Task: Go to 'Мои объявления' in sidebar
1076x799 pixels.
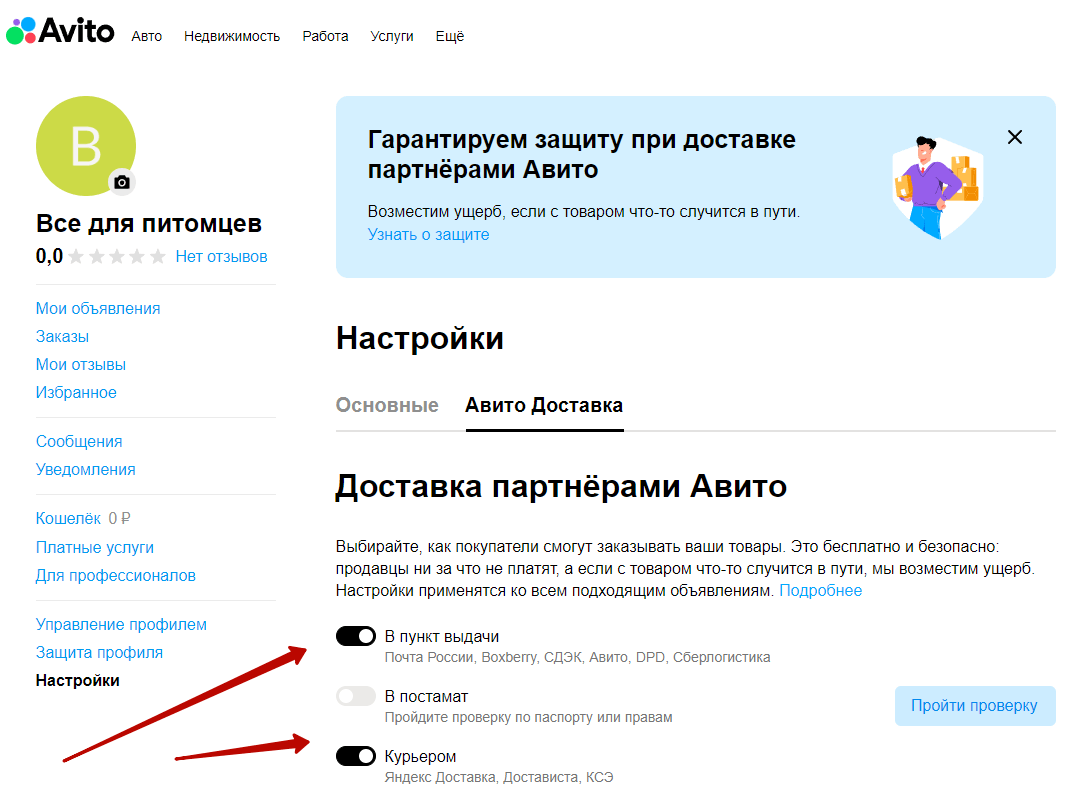Action: tap(98, 309)
